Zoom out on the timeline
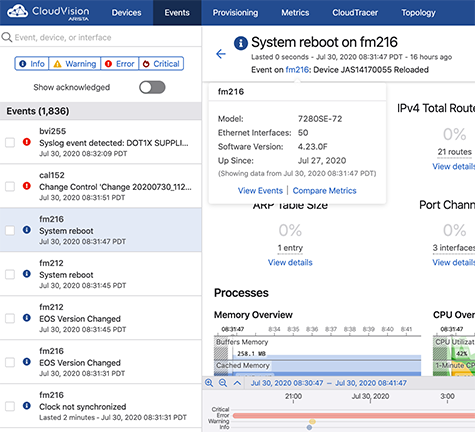Image resolution: width=475 pixels, height=432 pixels. (223, 383)
